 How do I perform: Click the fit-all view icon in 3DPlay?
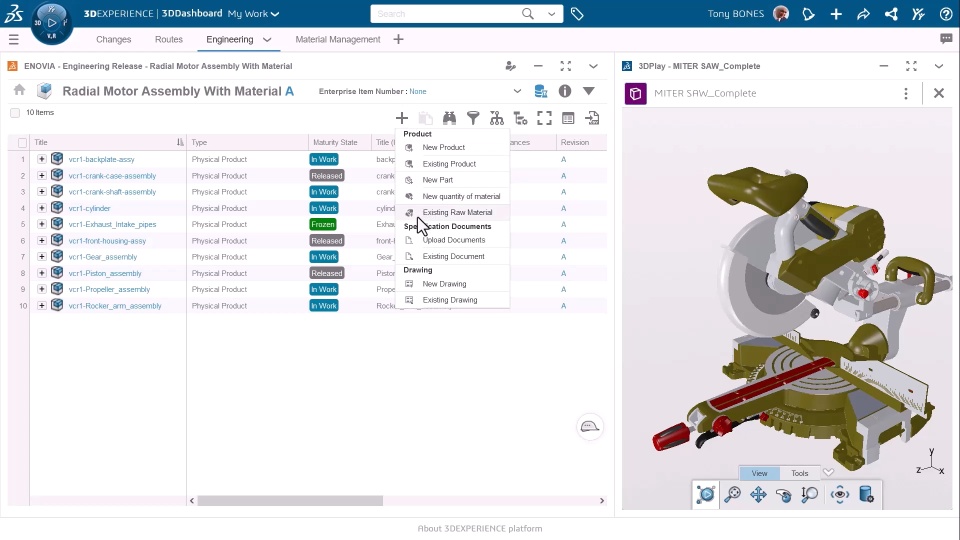(x=706, y=494)
